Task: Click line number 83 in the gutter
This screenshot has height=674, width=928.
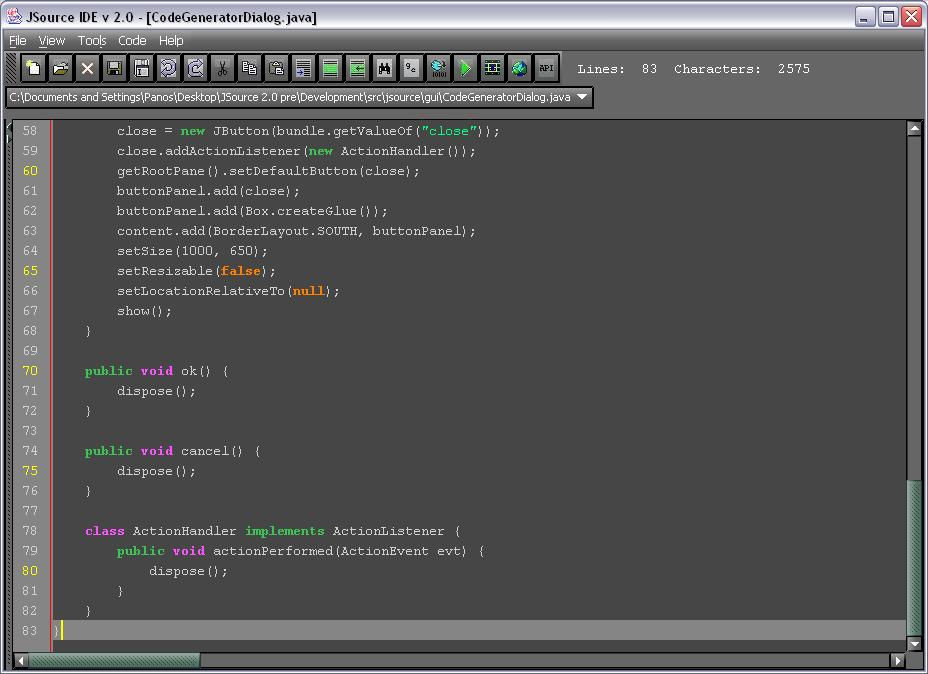Action: pos(30,631)
